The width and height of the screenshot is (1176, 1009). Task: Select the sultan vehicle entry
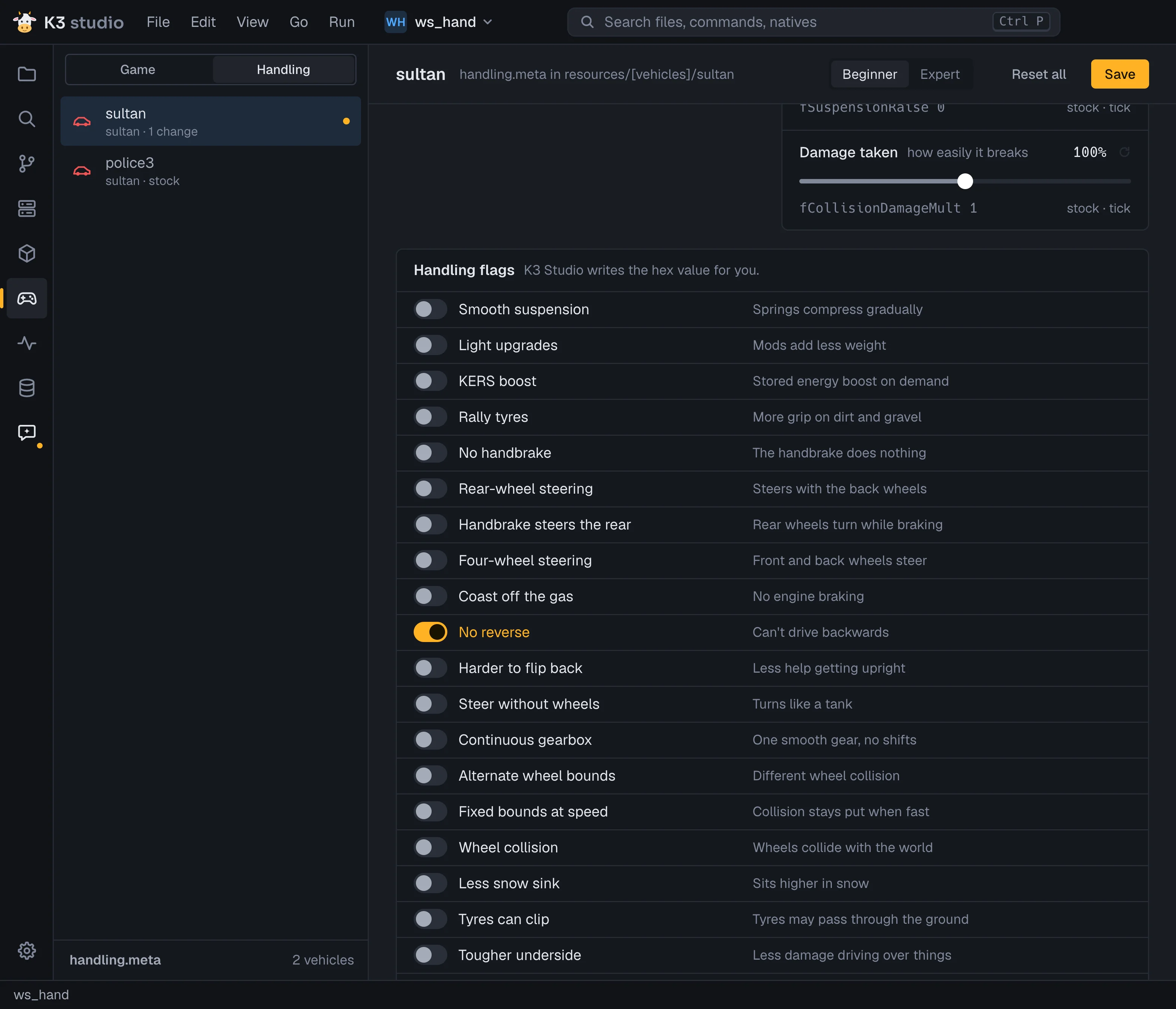210,121
